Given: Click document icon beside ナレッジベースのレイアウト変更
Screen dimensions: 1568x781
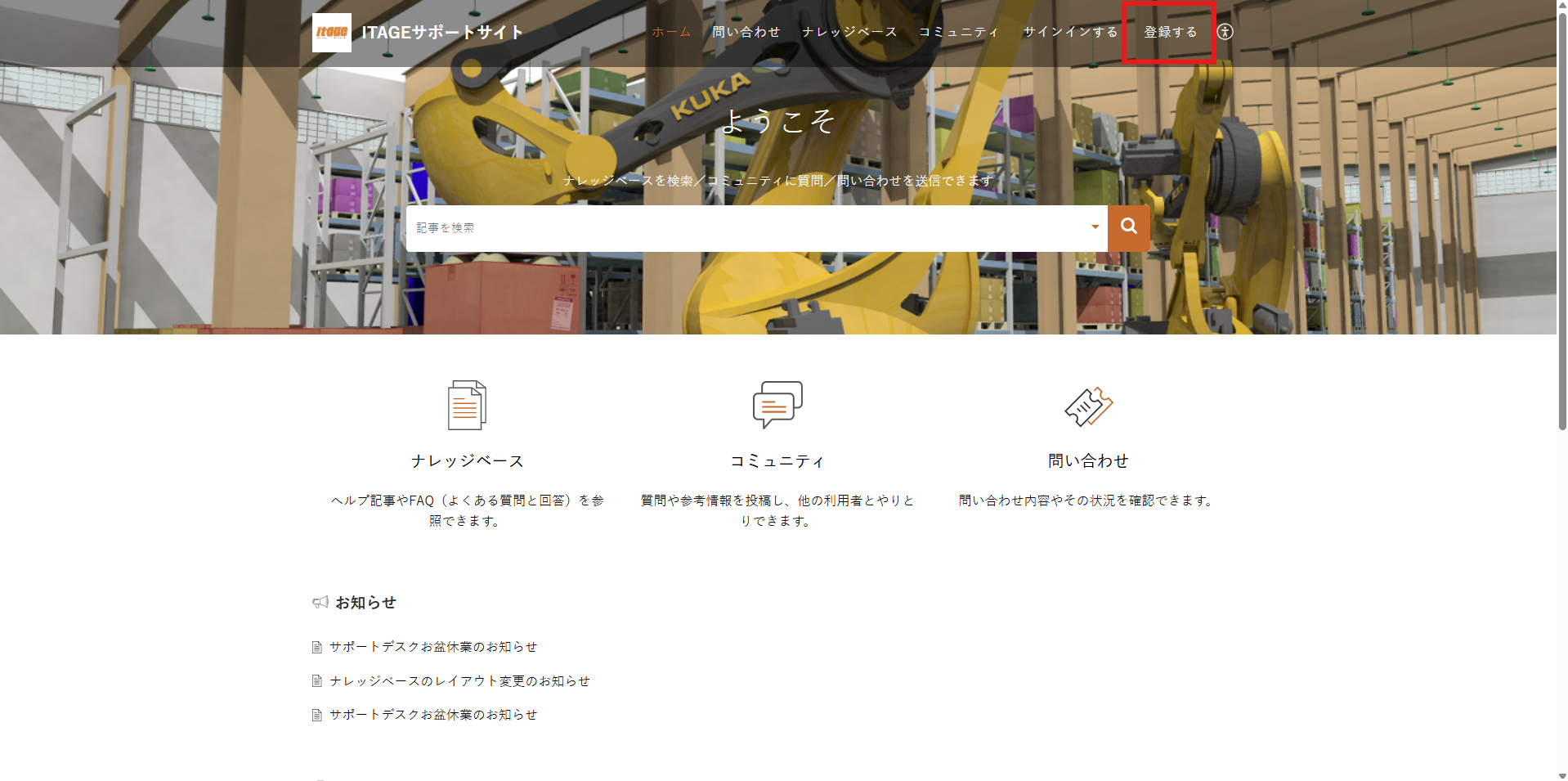Looking at the screenshot, I should click(x=317, y=681).
